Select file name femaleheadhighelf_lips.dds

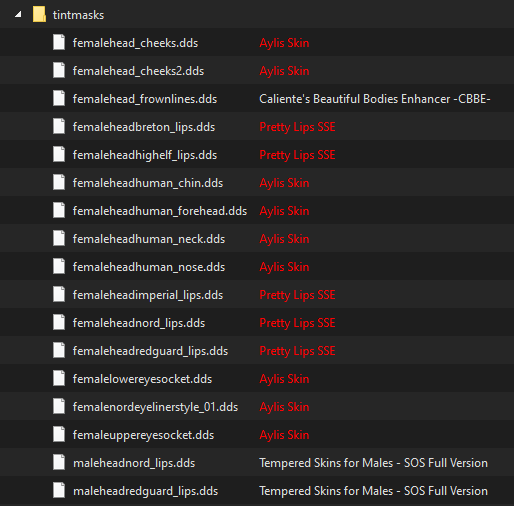(145, 155)
